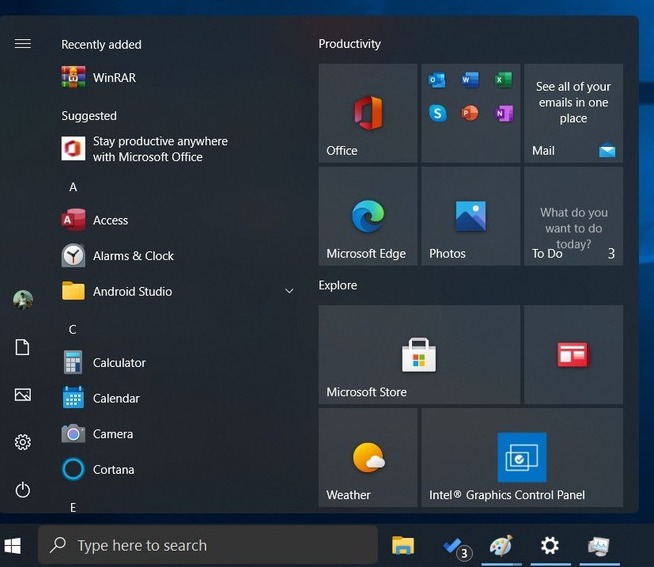This screenshot has width=654, height=567.
Task: Click the letter C section header
Action: pyautogui.click(x=73, y=330)
